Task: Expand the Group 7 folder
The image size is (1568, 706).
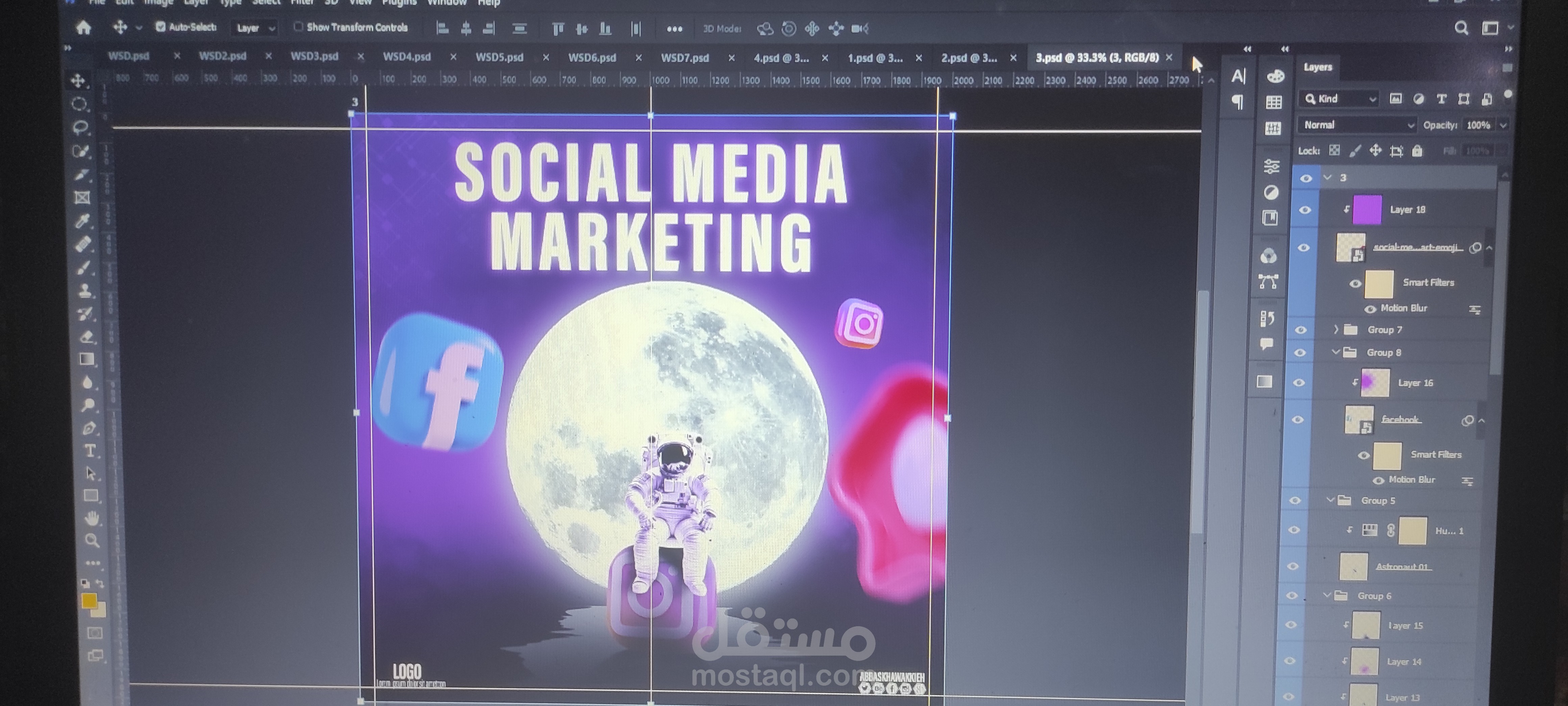Action: tap(1336, 330)
